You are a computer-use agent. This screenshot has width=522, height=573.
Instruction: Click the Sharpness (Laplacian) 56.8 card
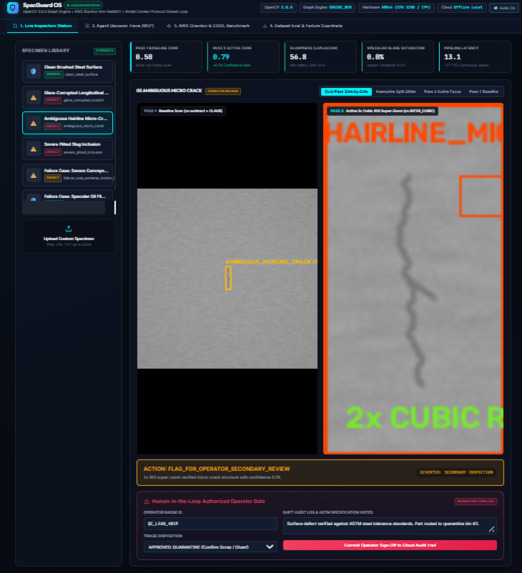321,57
